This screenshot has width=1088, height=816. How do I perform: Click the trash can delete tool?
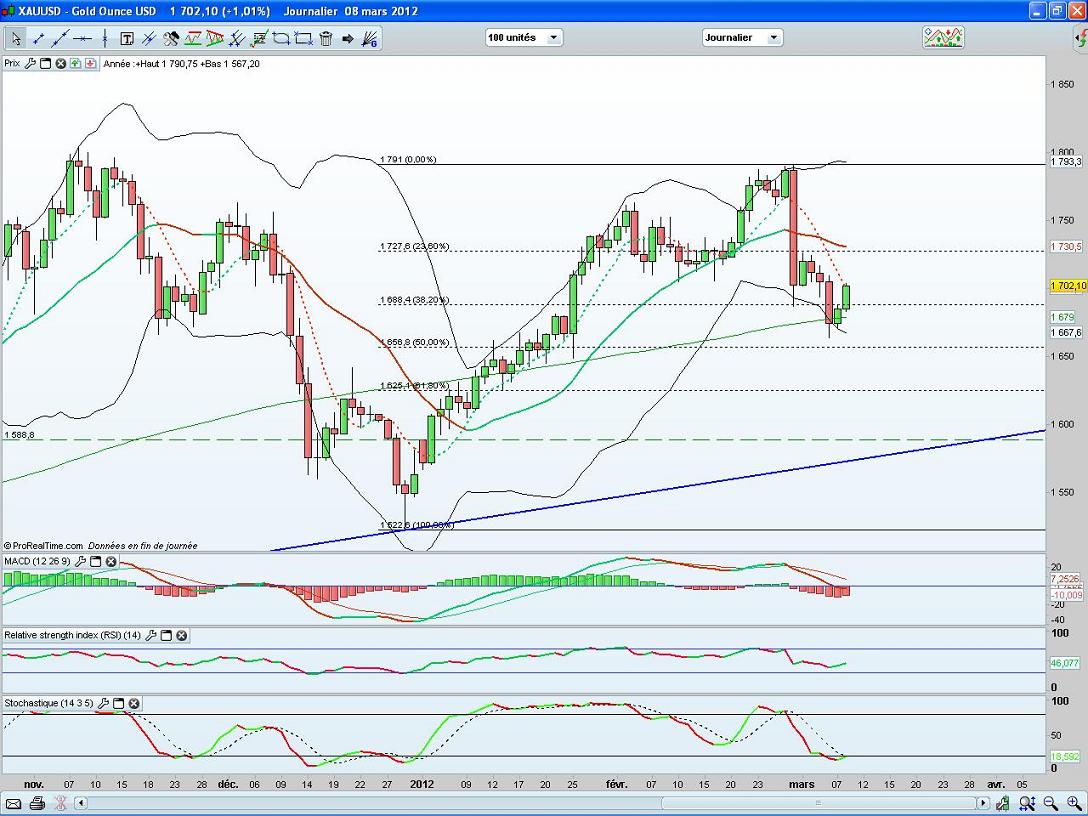point(326,39)
